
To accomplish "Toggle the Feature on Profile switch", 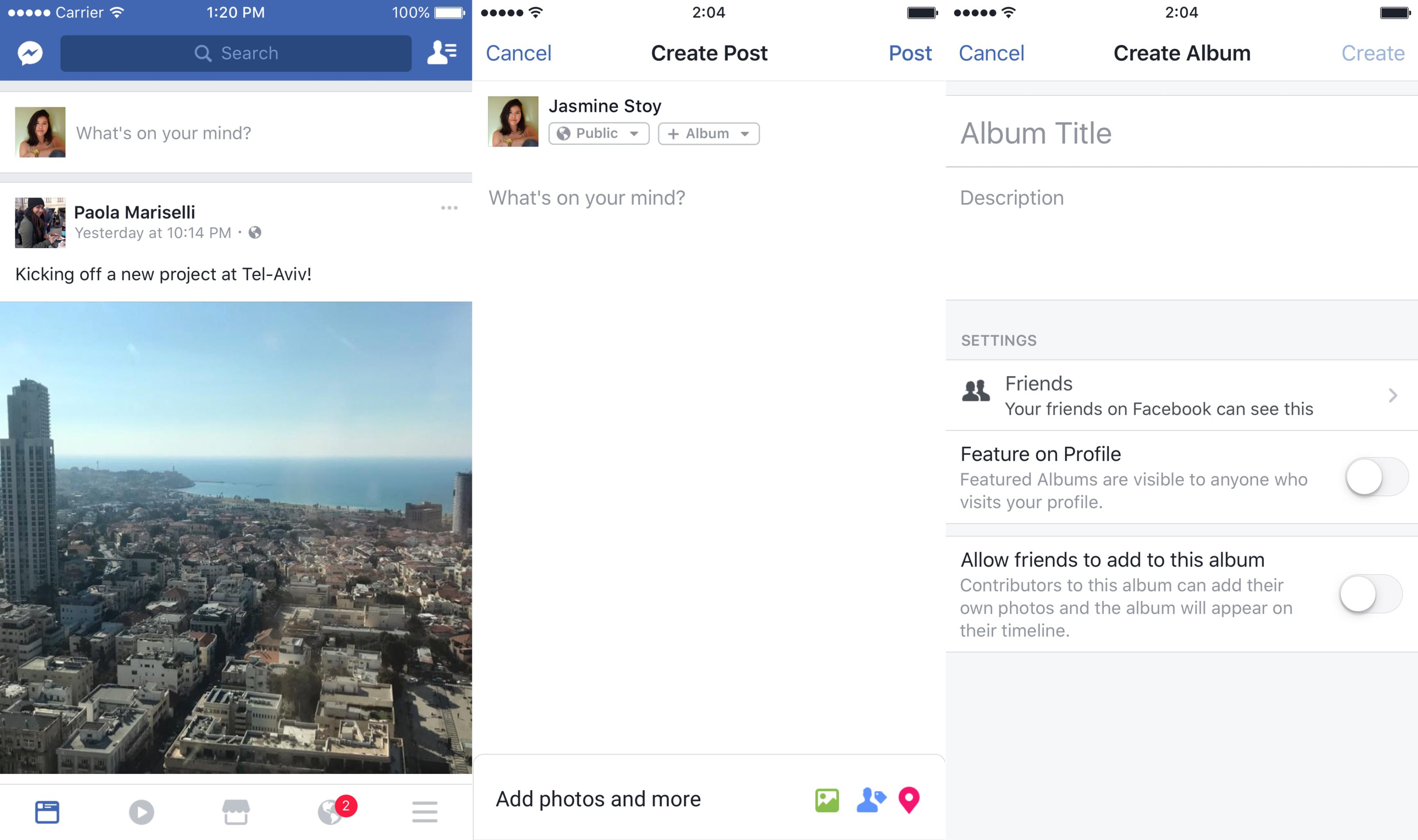I will [1377, 477].
